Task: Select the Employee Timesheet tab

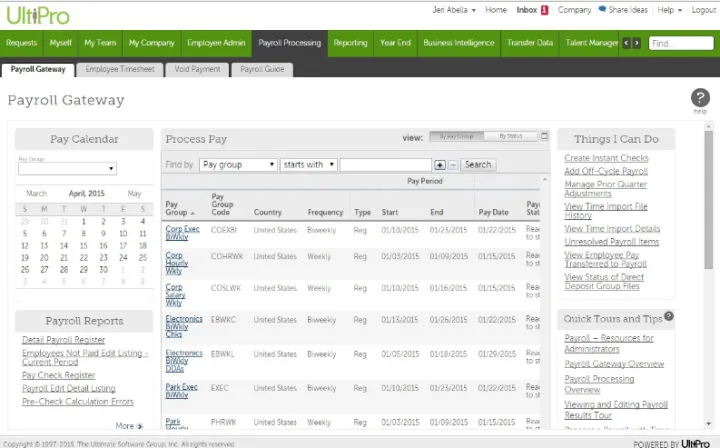Action: point(120,70)
